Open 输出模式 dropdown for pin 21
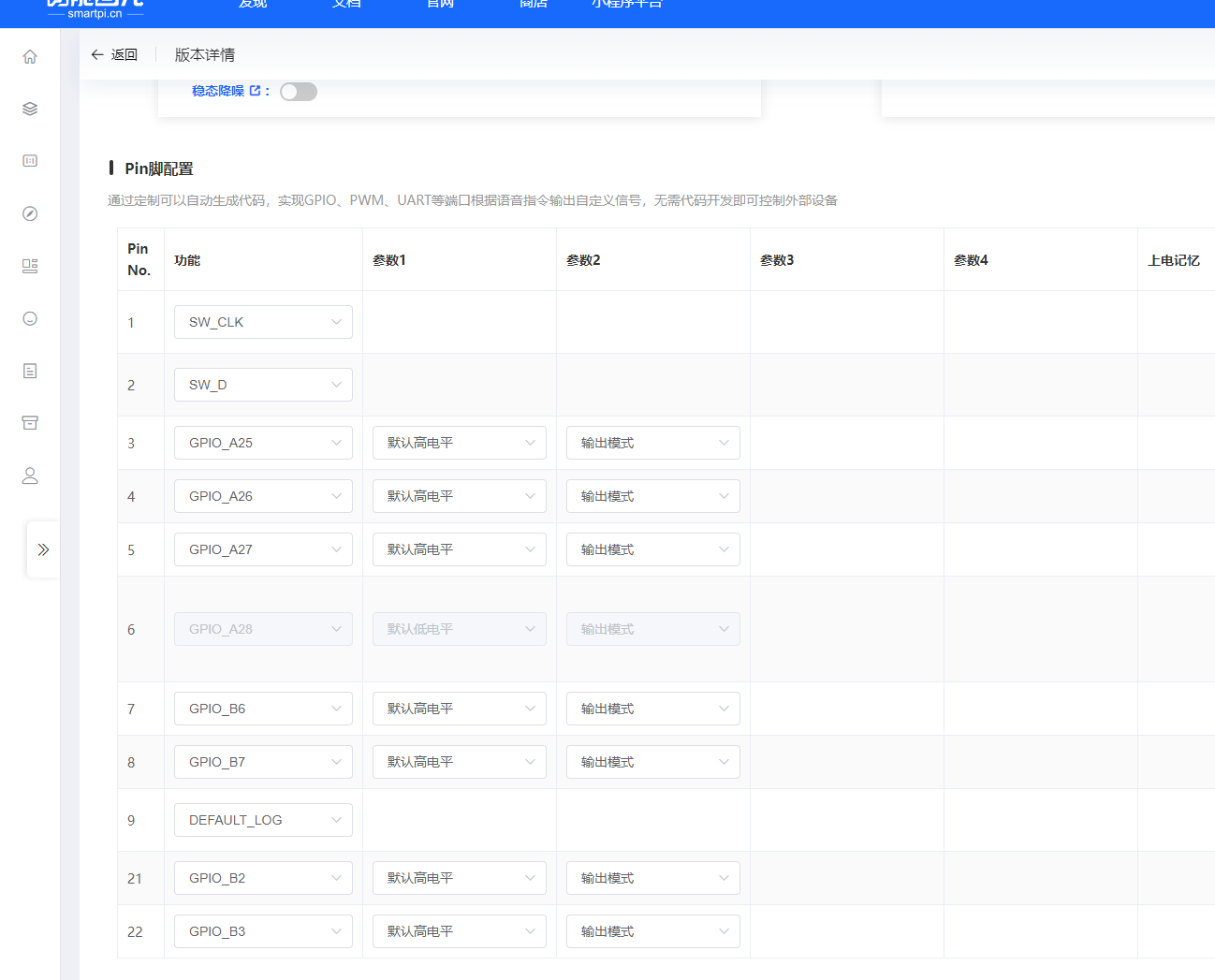This screenshot has height=980, width=1215. click(652, 878)
